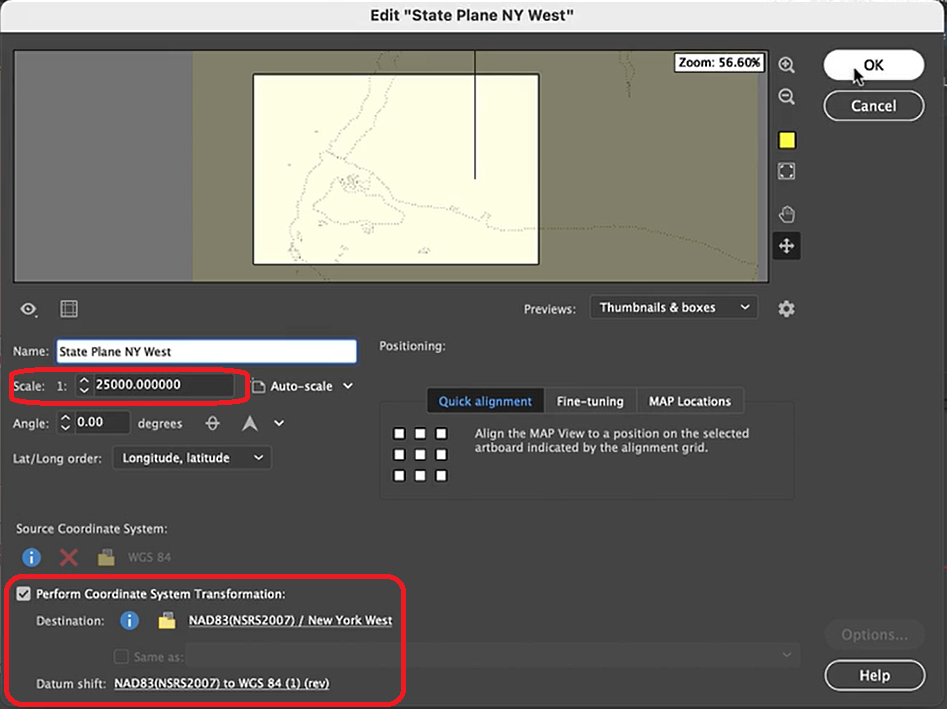Toggle the eye visibility icon under preview
Viewport: 947px width, 709px height.
tap(31, 309)
